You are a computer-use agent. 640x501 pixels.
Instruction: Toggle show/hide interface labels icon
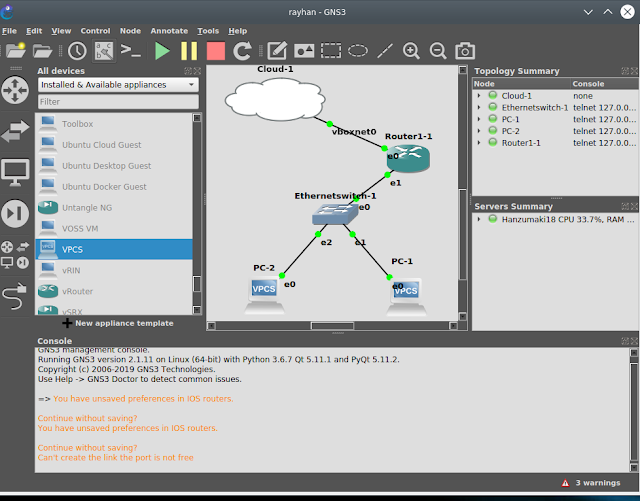(104, 51)
